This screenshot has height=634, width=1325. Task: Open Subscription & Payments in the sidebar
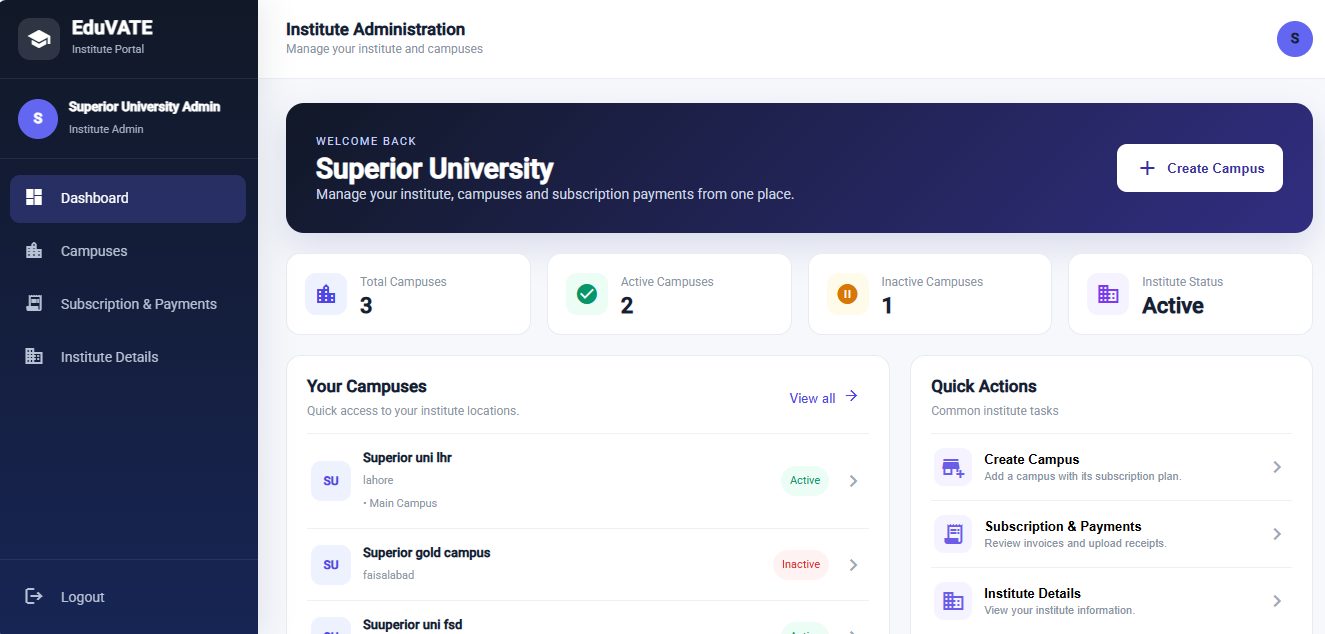coord(128,304)
